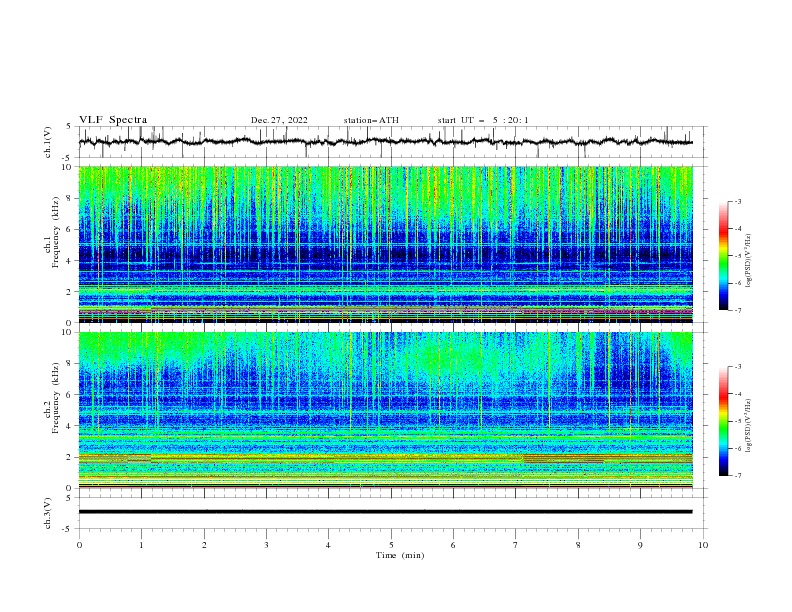This screenshot has height=612, width=792.
Task: Click the time axis tick label '0'
Action: (x=79, y=545)
